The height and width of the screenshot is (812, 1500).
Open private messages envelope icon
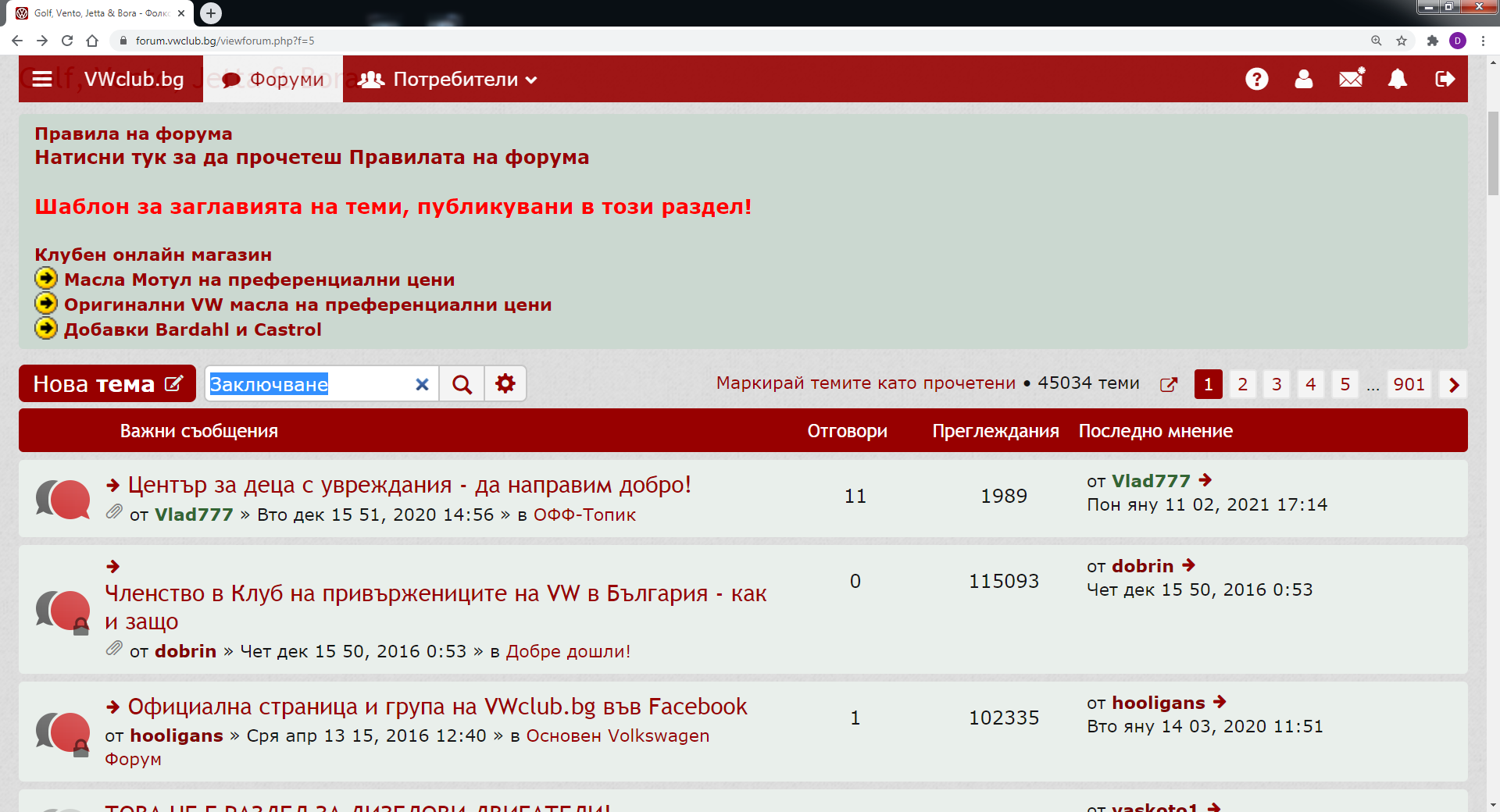coord(1351,79)
